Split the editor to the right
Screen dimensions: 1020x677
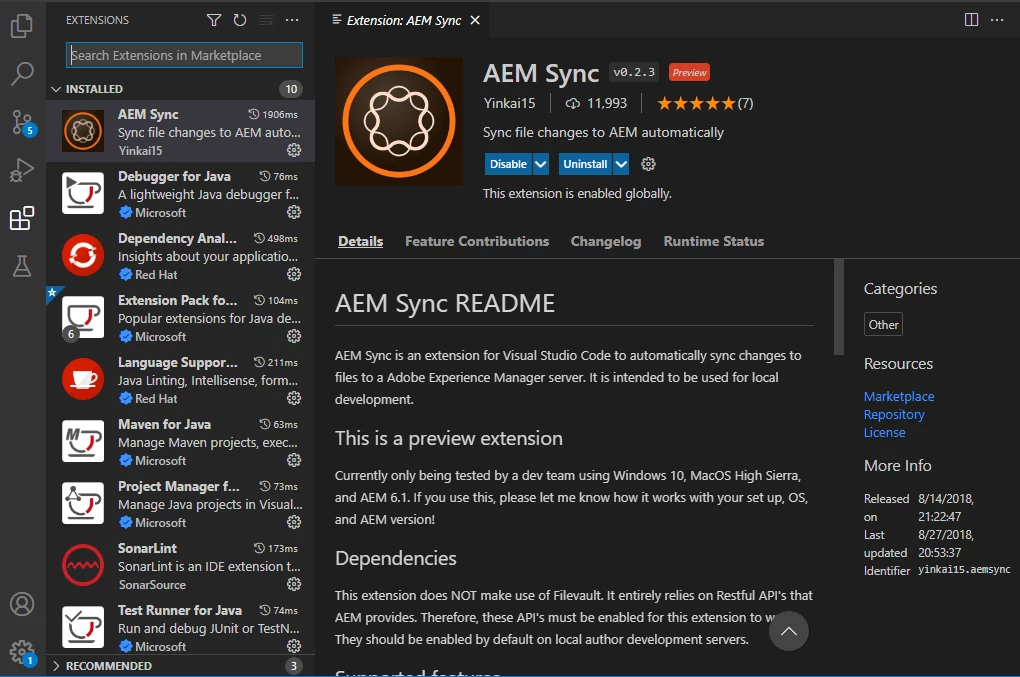tap(971, 20)
